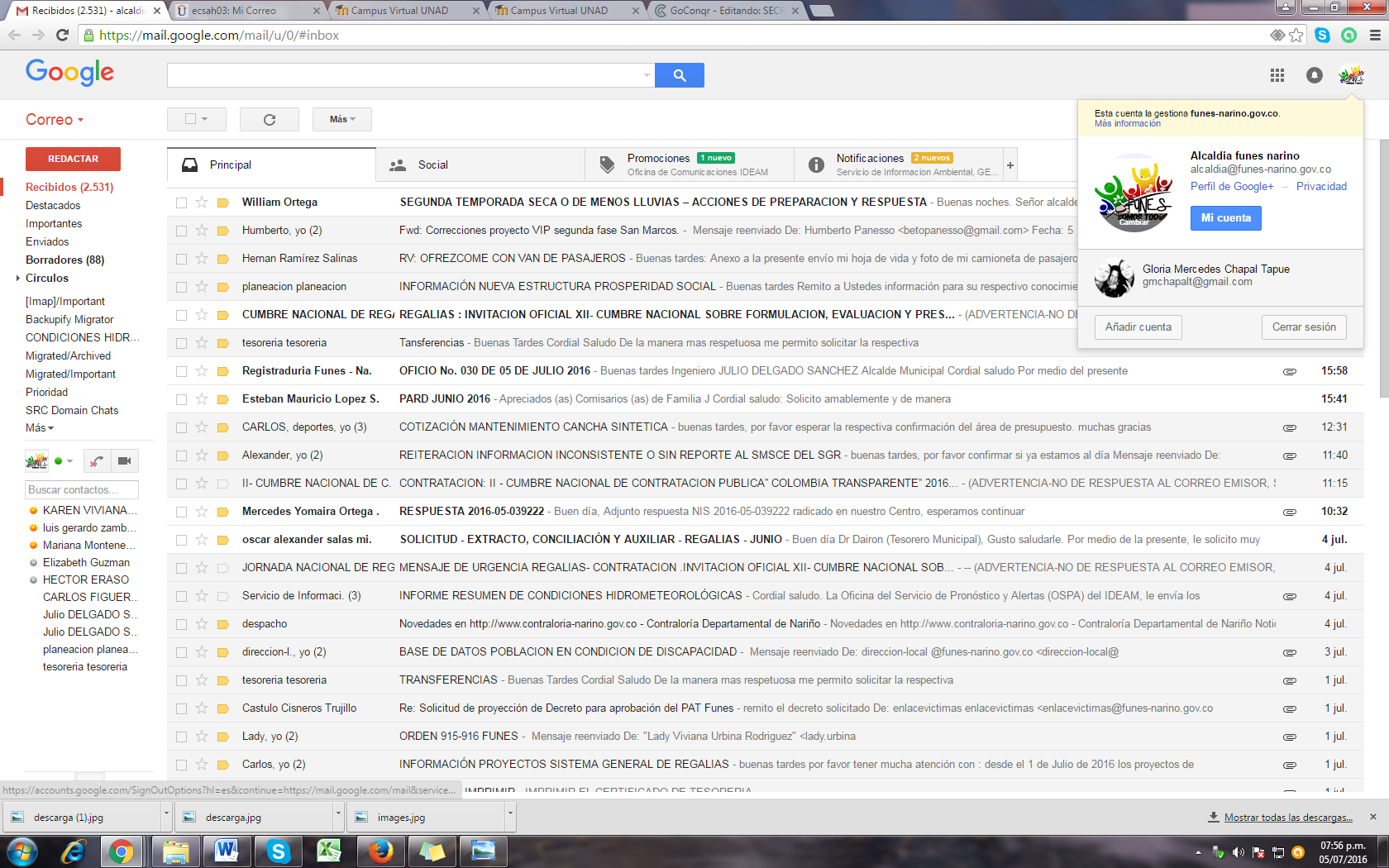Open the chat status dropdown arrow

pyautogui.click(x=69, y=461)
